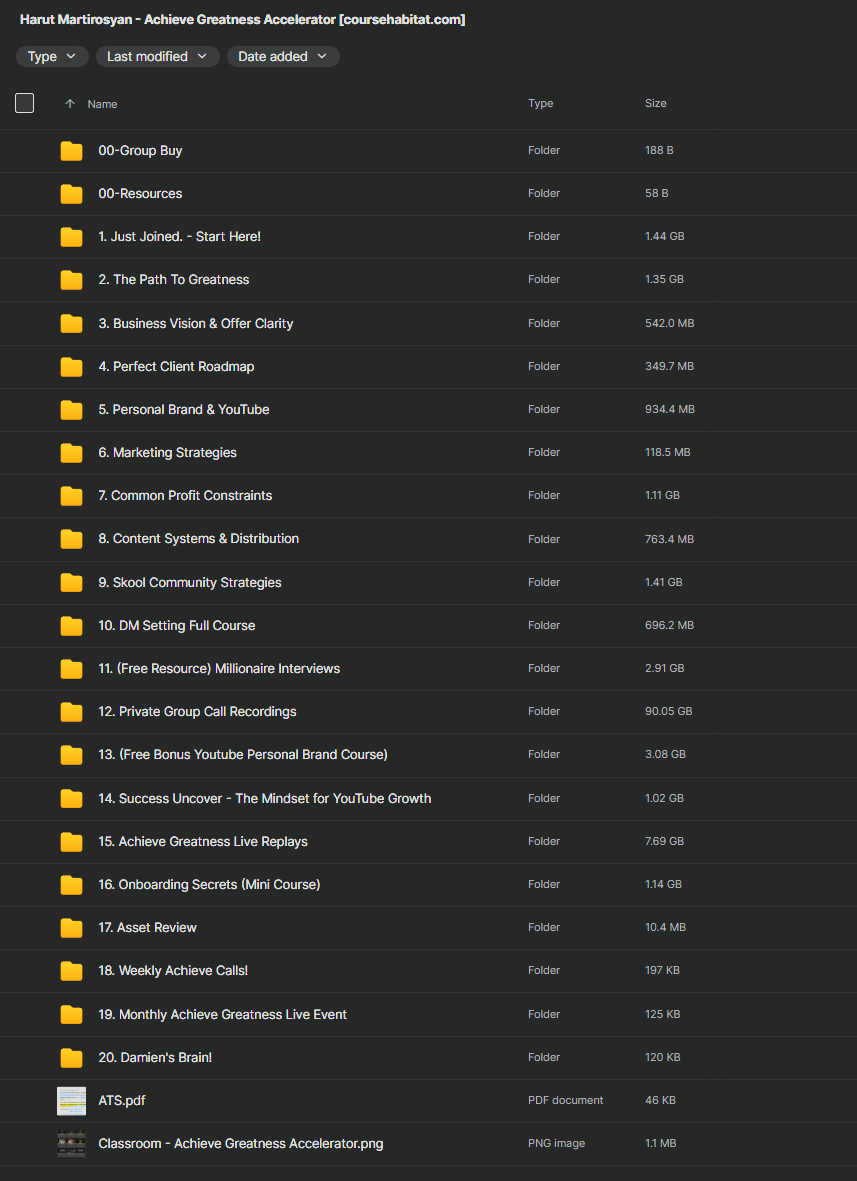The width and height of the screenshot is (857, 1181).
Task: Click folder icon for 12. Private Group Call Recordings
Action: click(x=71, y=712)
